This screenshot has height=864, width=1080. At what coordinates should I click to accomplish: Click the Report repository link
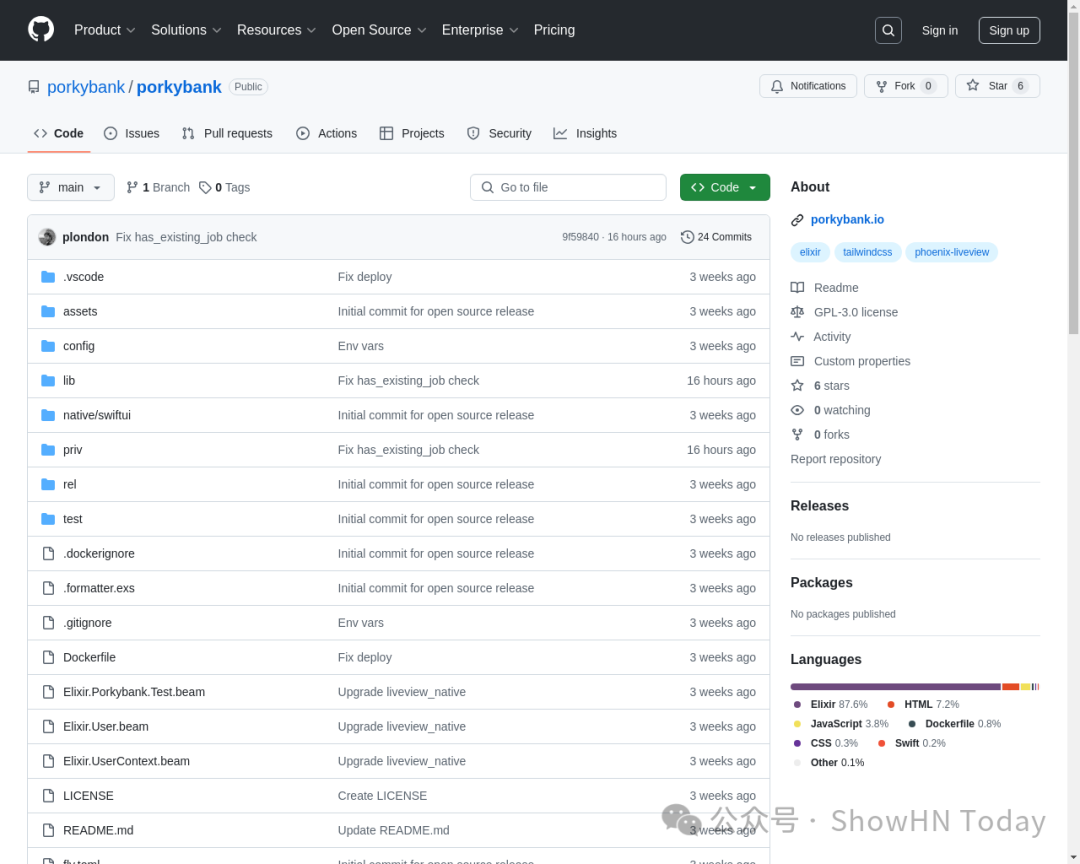click(835, 459)
